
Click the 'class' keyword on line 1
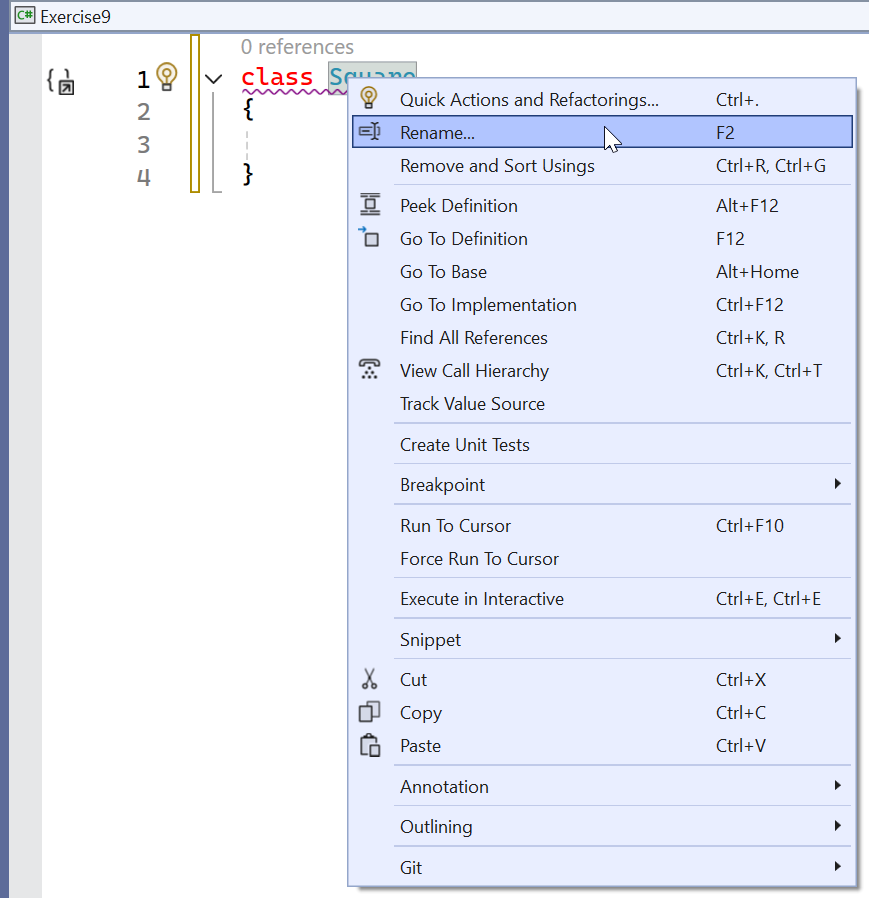(x=277, y=77)
